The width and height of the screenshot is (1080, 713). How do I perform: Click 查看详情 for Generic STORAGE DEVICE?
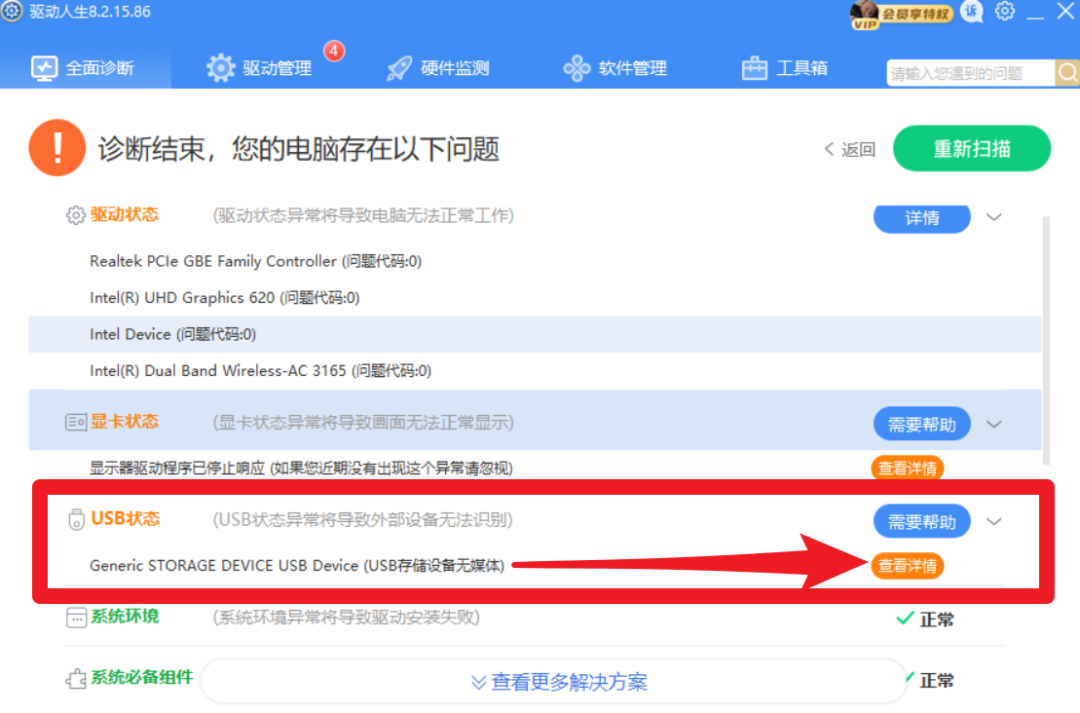908,566
